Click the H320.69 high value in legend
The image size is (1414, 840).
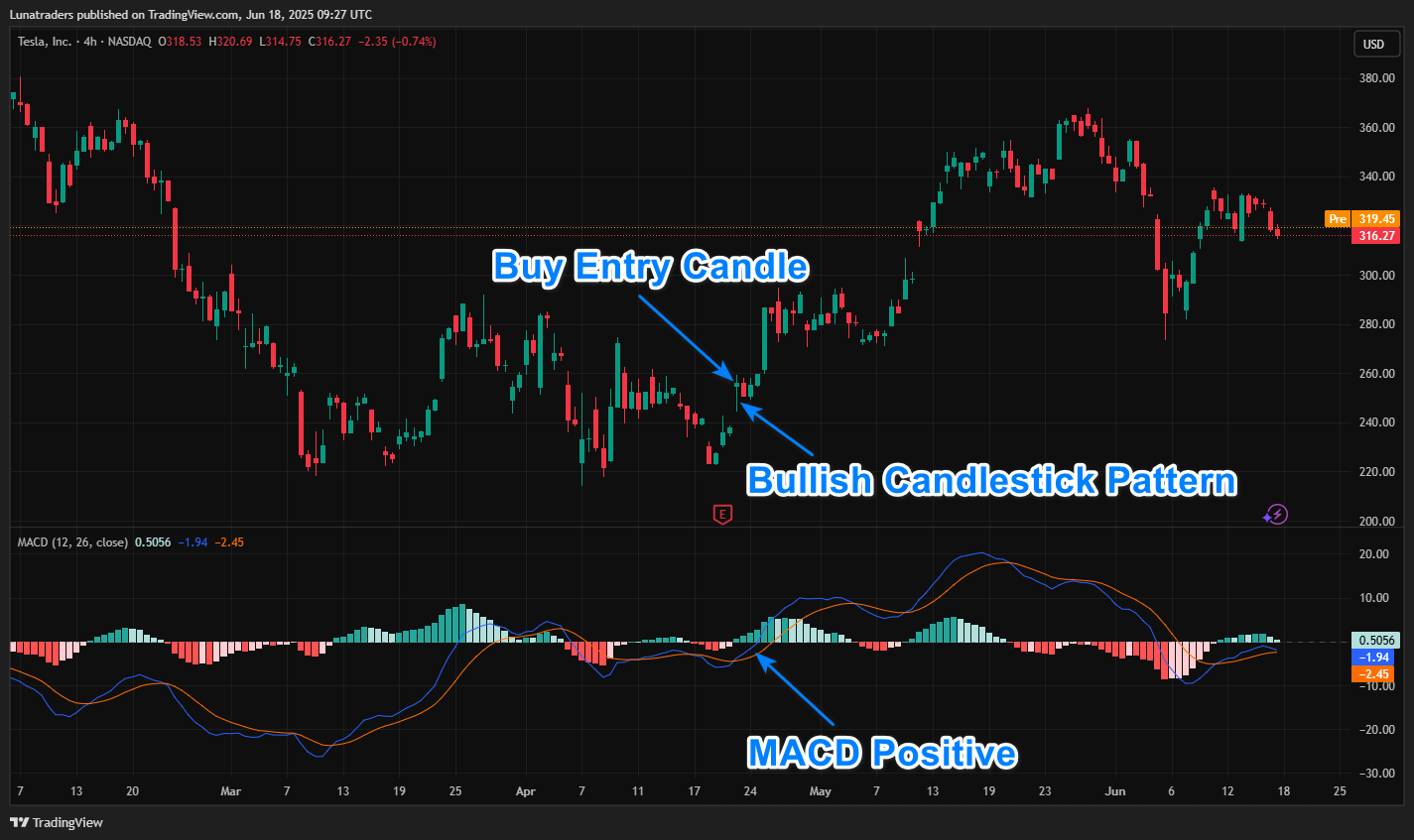(230, 42)
